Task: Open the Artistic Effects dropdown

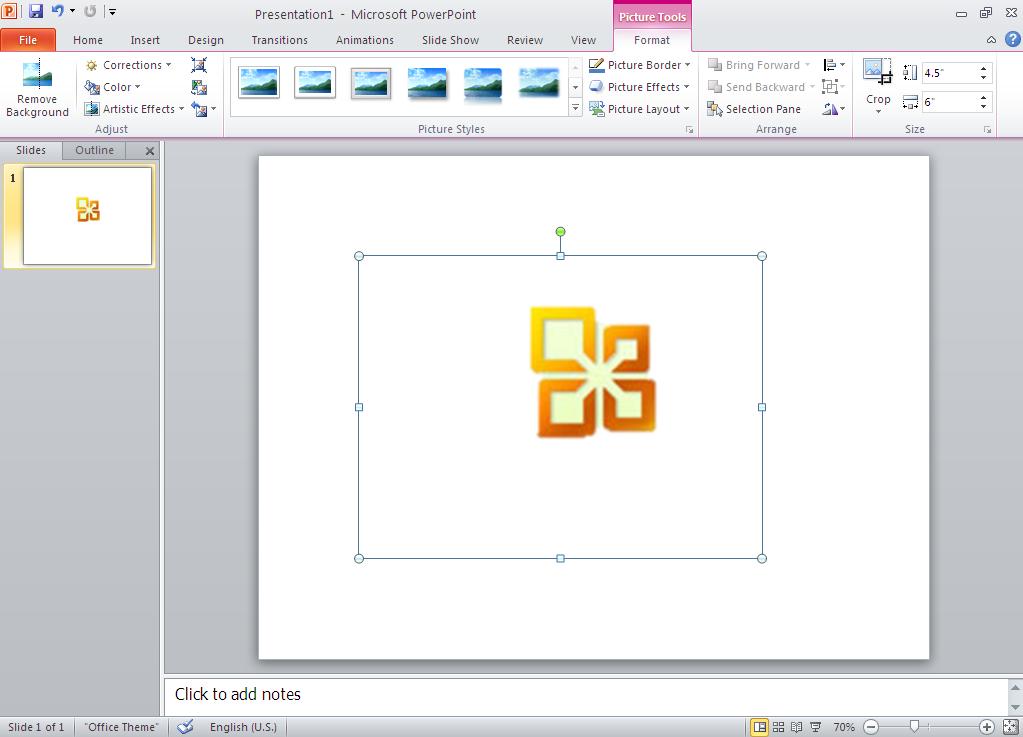Action: pyautogui.click(x=134, y=109)
